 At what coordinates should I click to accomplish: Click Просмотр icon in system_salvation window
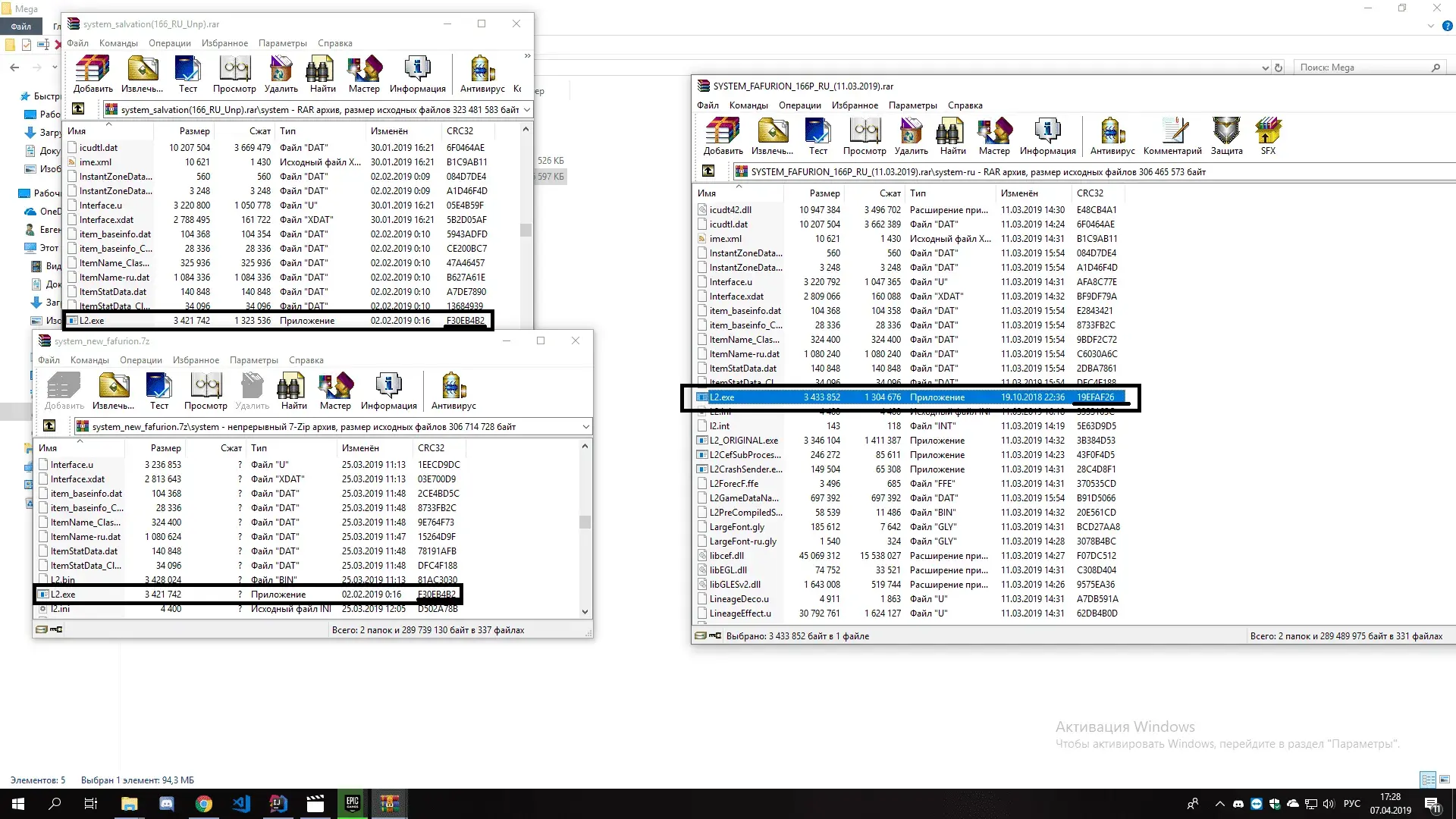click(234, 74)
